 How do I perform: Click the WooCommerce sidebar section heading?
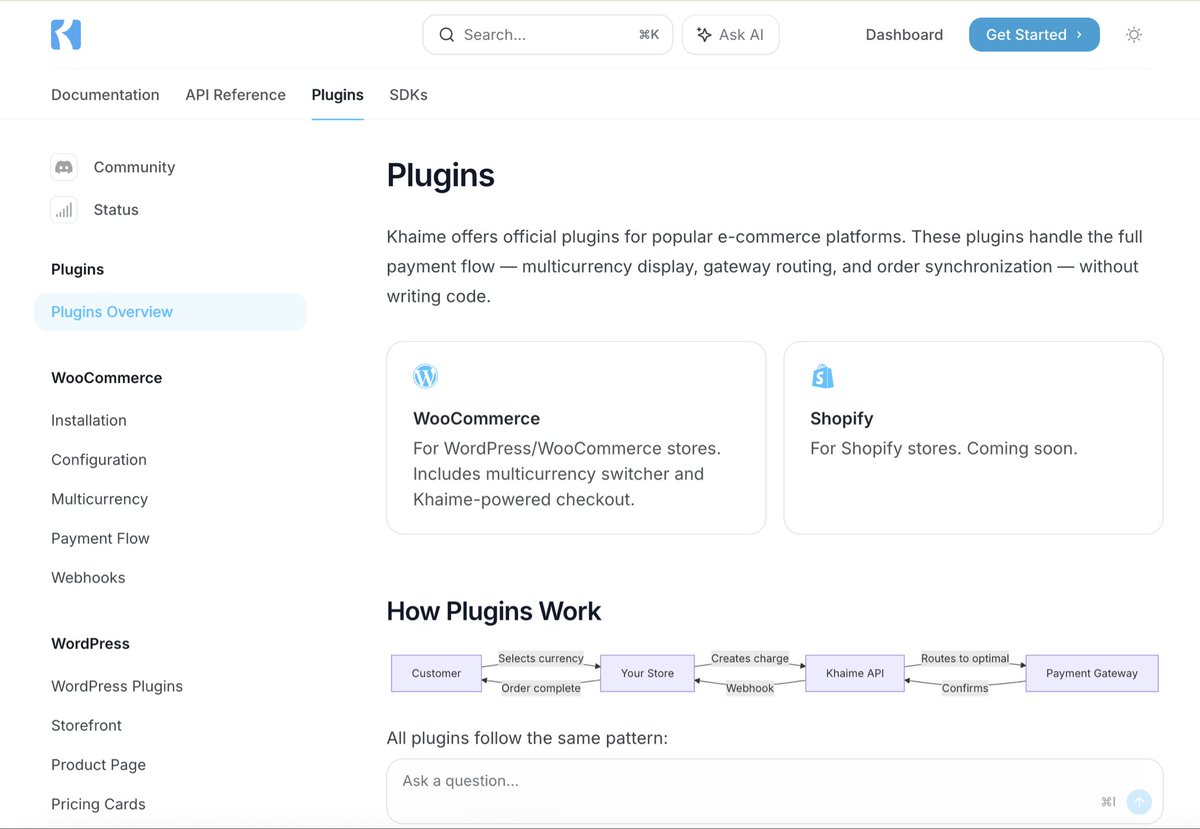pos(106,378)
